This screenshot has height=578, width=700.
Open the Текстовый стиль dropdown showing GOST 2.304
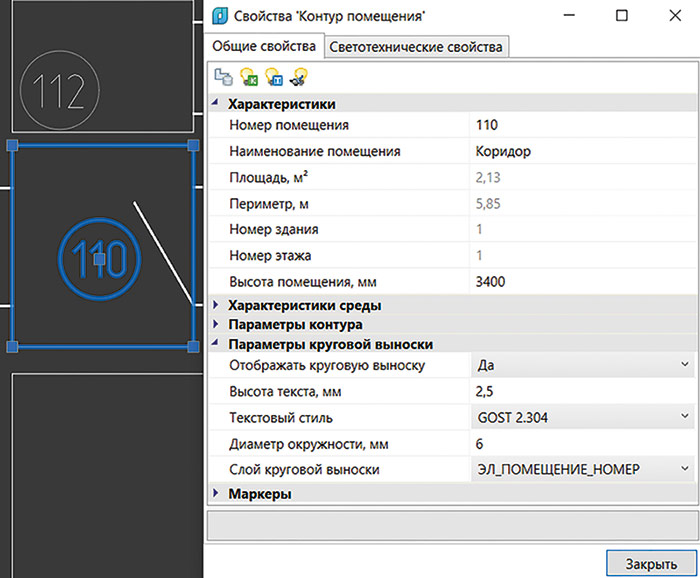pos(685,416)
